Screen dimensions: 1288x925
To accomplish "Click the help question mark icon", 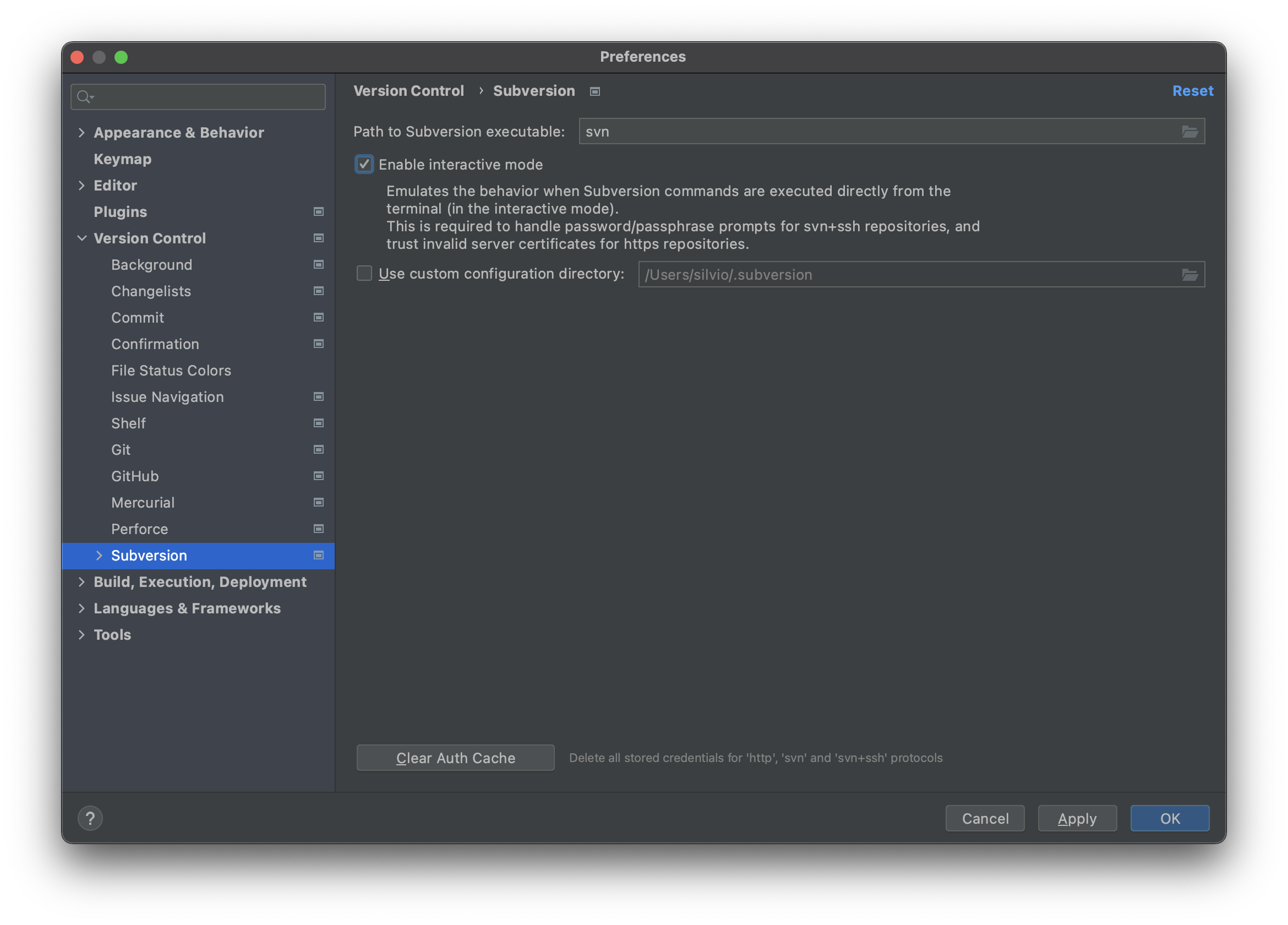I will (90, 818).
